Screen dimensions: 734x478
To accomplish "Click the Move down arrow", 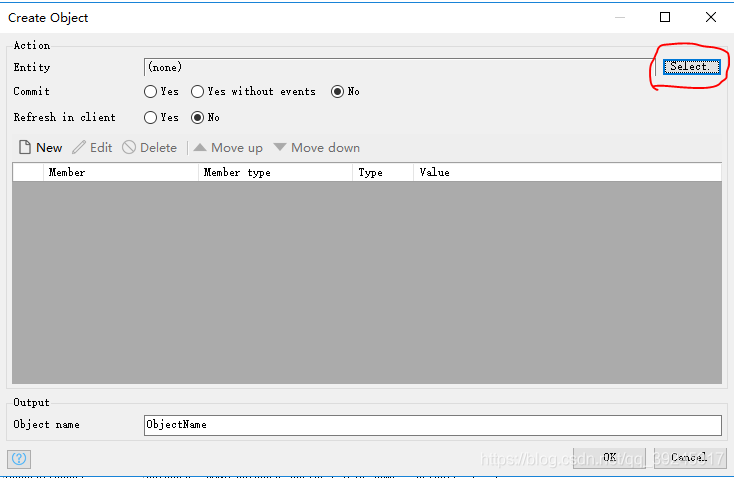I will tap(280, 148).
